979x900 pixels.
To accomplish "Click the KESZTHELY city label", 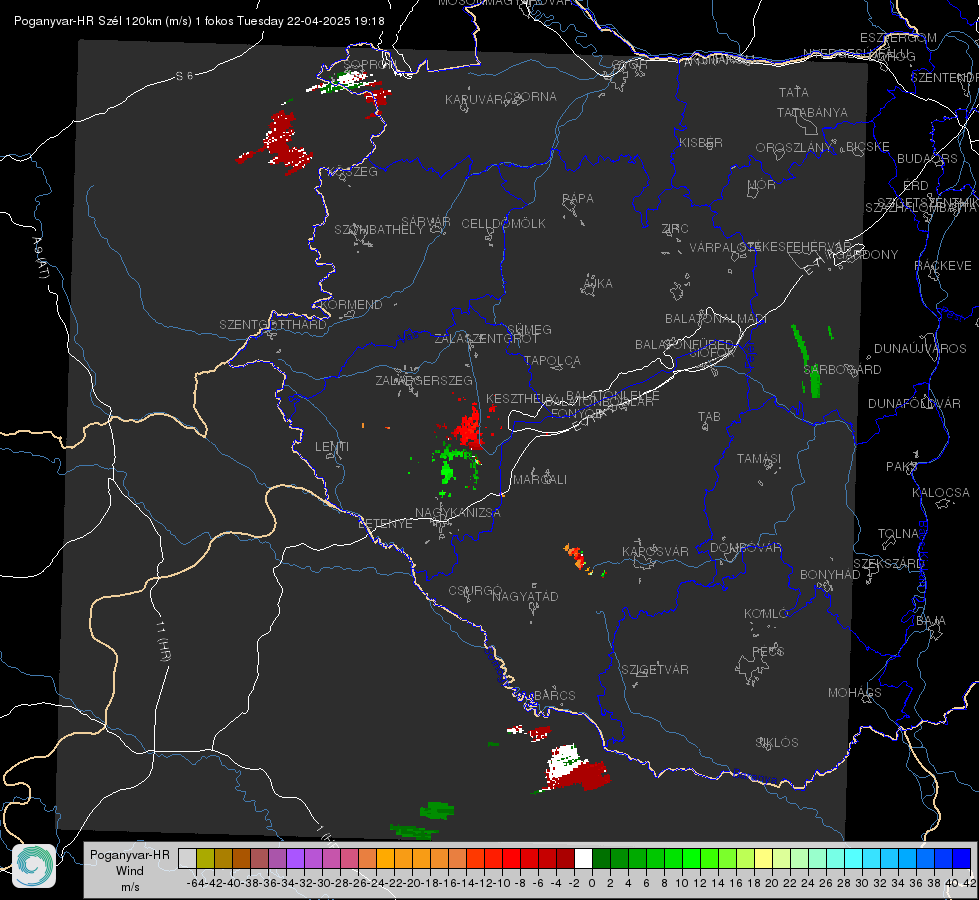I will click(x=520, y=398).
